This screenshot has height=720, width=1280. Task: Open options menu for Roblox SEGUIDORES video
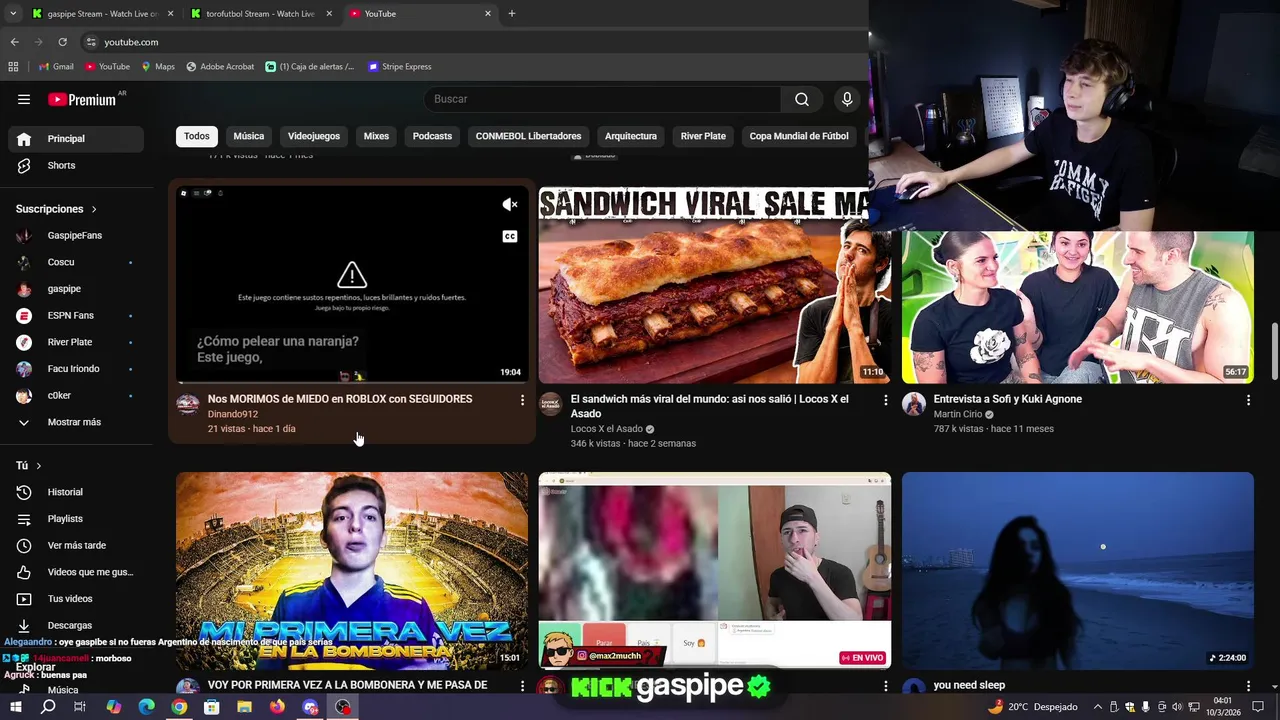point(522,400)
